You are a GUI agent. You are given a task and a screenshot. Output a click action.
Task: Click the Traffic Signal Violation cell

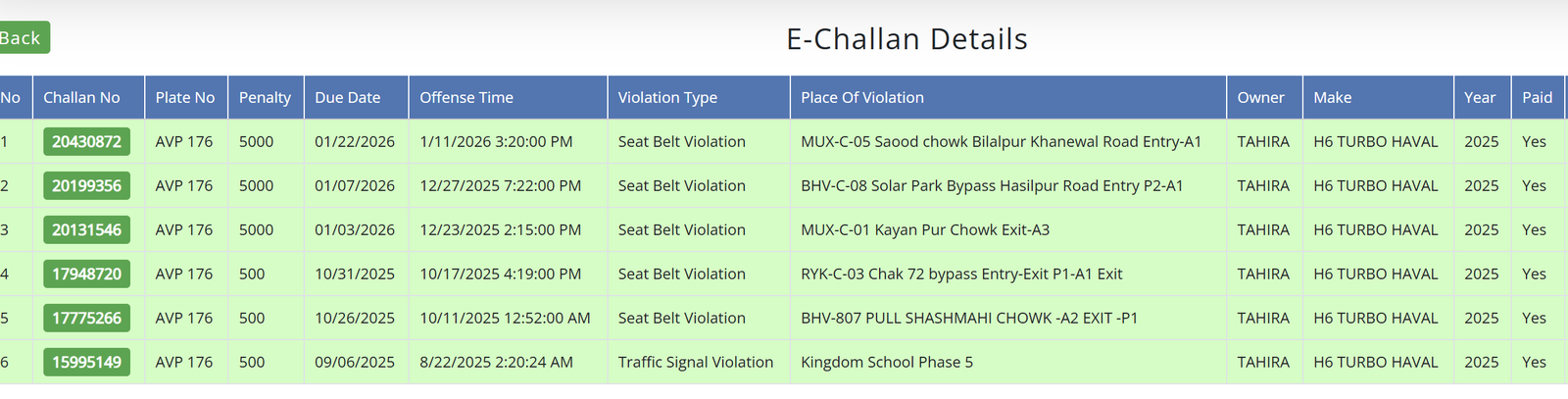click(696, 362)
